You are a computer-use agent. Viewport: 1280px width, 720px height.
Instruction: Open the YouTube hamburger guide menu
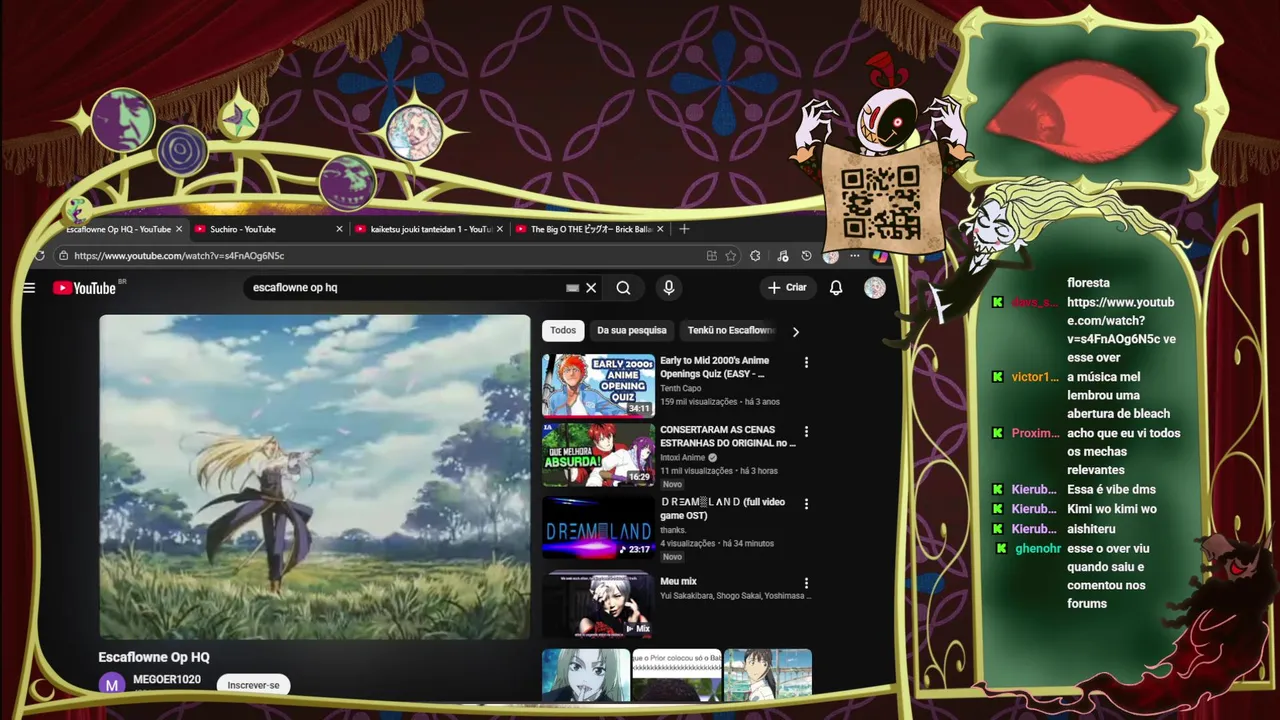coord(29,288)
